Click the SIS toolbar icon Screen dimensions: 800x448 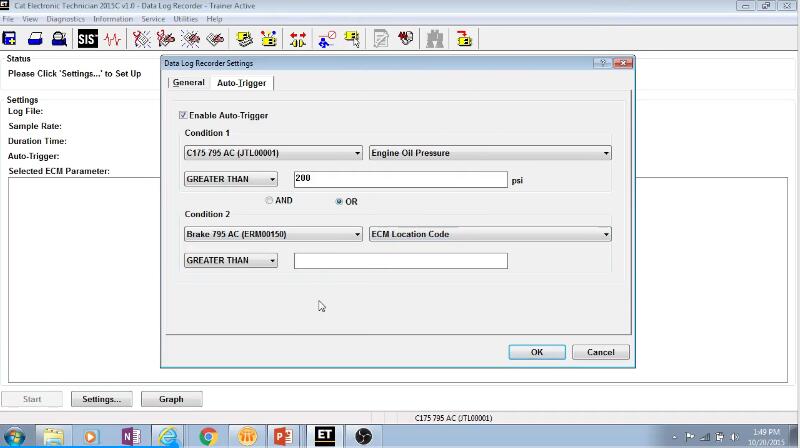[87, 39]
